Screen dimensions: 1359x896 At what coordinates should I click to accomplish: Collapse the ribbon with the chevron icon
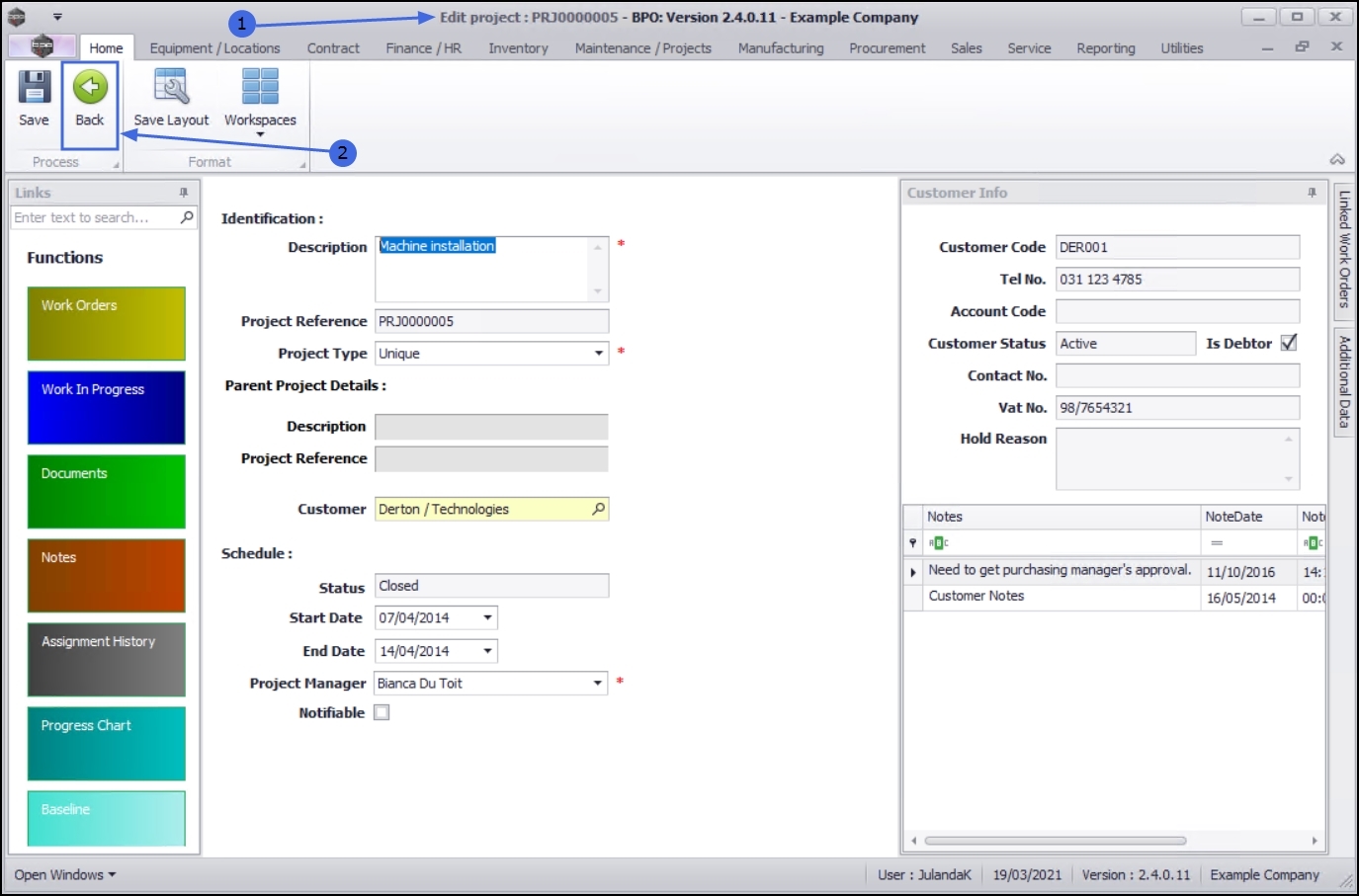[1336, 160]
